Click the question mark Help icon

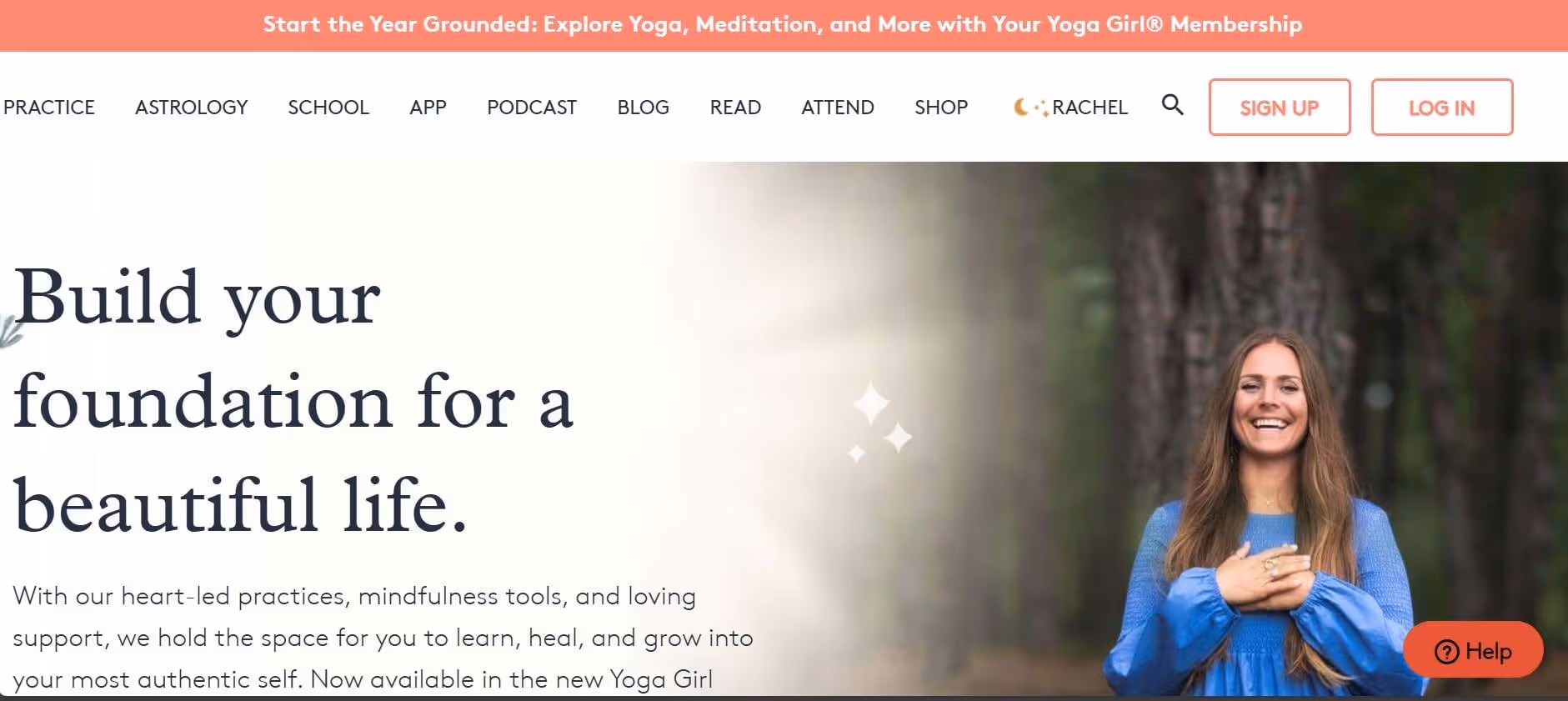[x=1446, y=651]
